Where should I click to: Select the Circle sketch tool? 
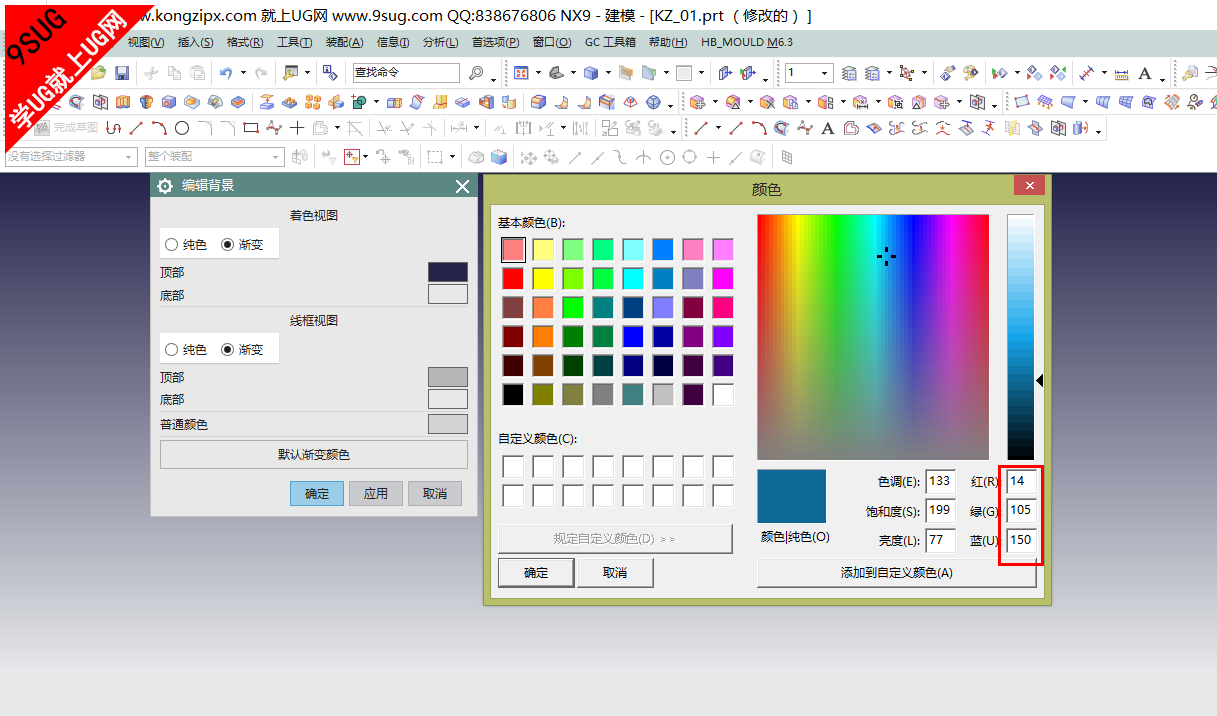[x=182, y=128]
